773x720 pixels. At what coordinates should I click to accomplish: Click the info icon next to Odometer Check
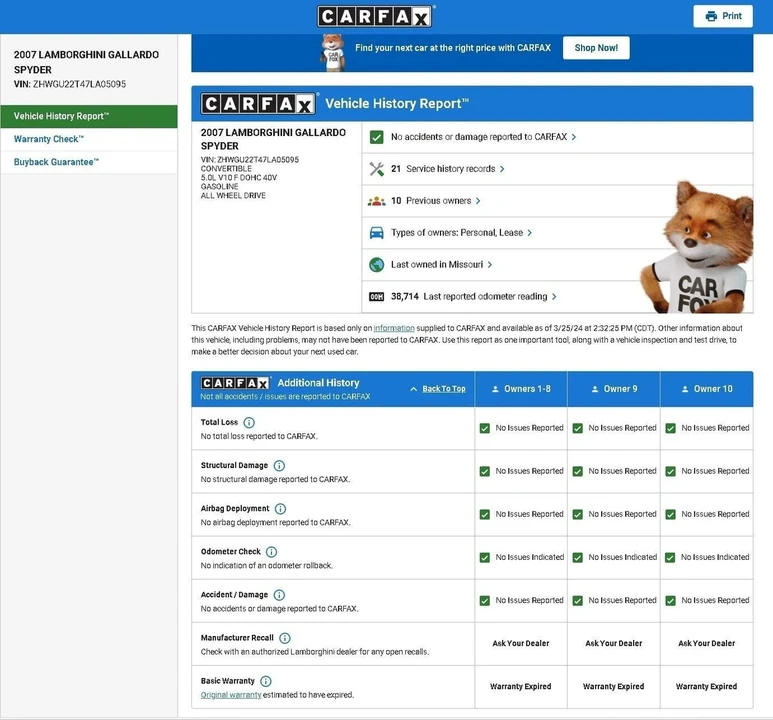[271, 552]
